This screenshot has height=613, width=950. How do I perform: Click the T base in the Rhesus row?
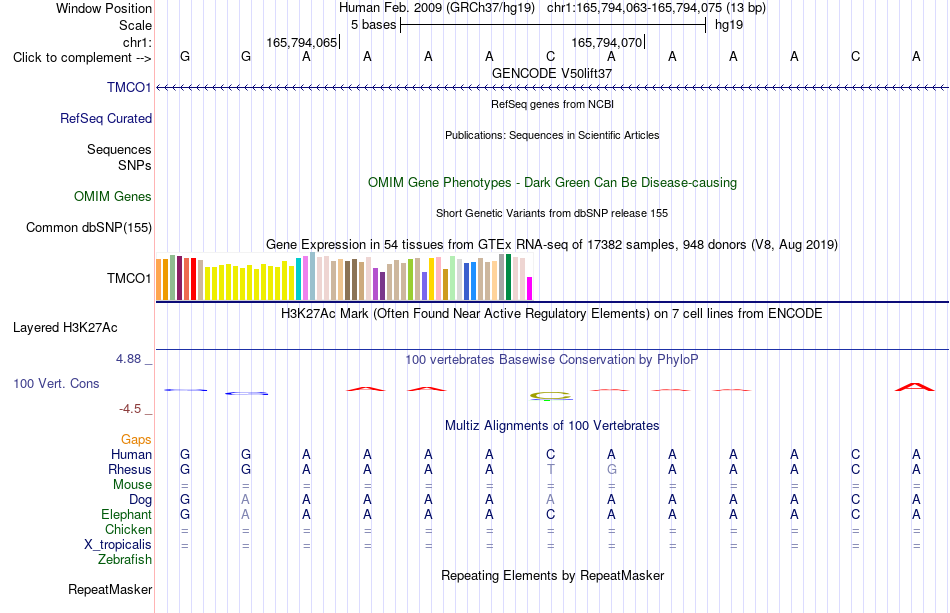tap(550, 469)
